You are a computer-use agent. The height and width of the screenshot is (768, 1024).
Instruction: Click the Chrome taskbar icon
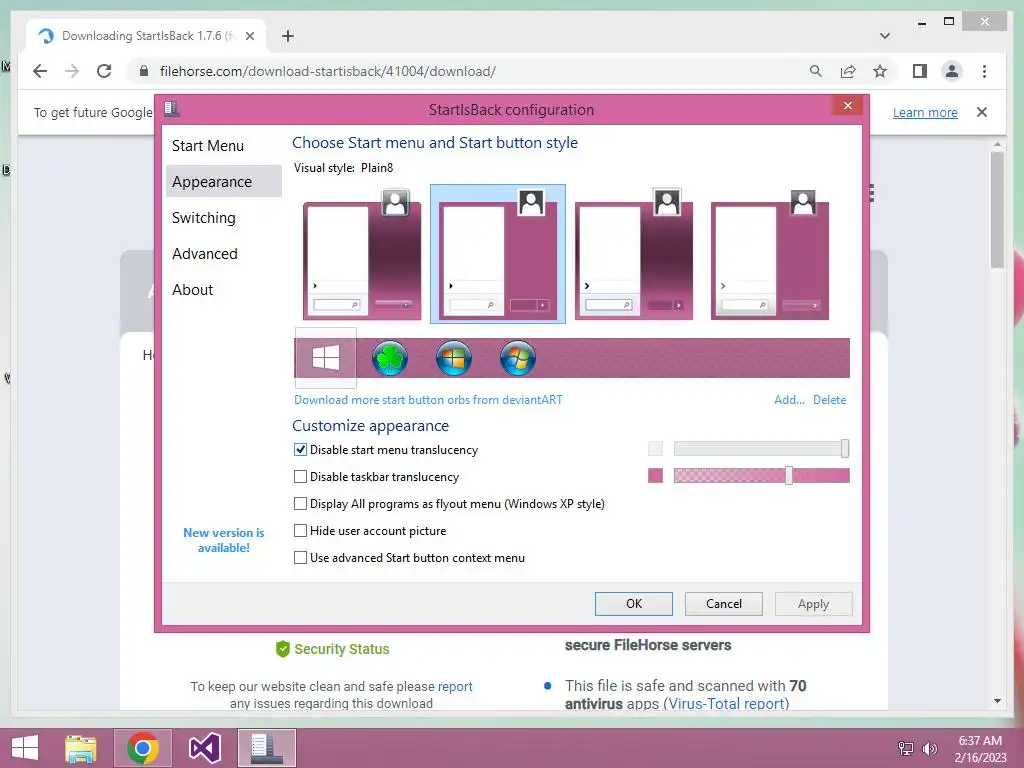point(143,748)
